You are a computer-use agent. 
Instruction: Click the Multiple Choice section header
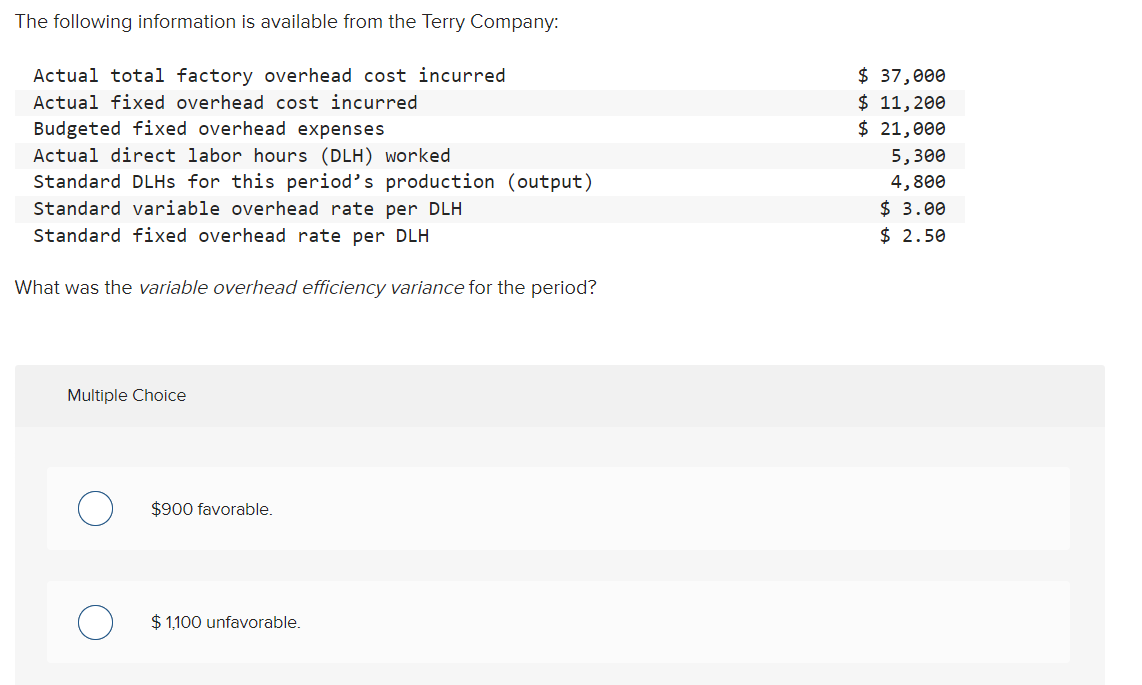coord(126,395)
